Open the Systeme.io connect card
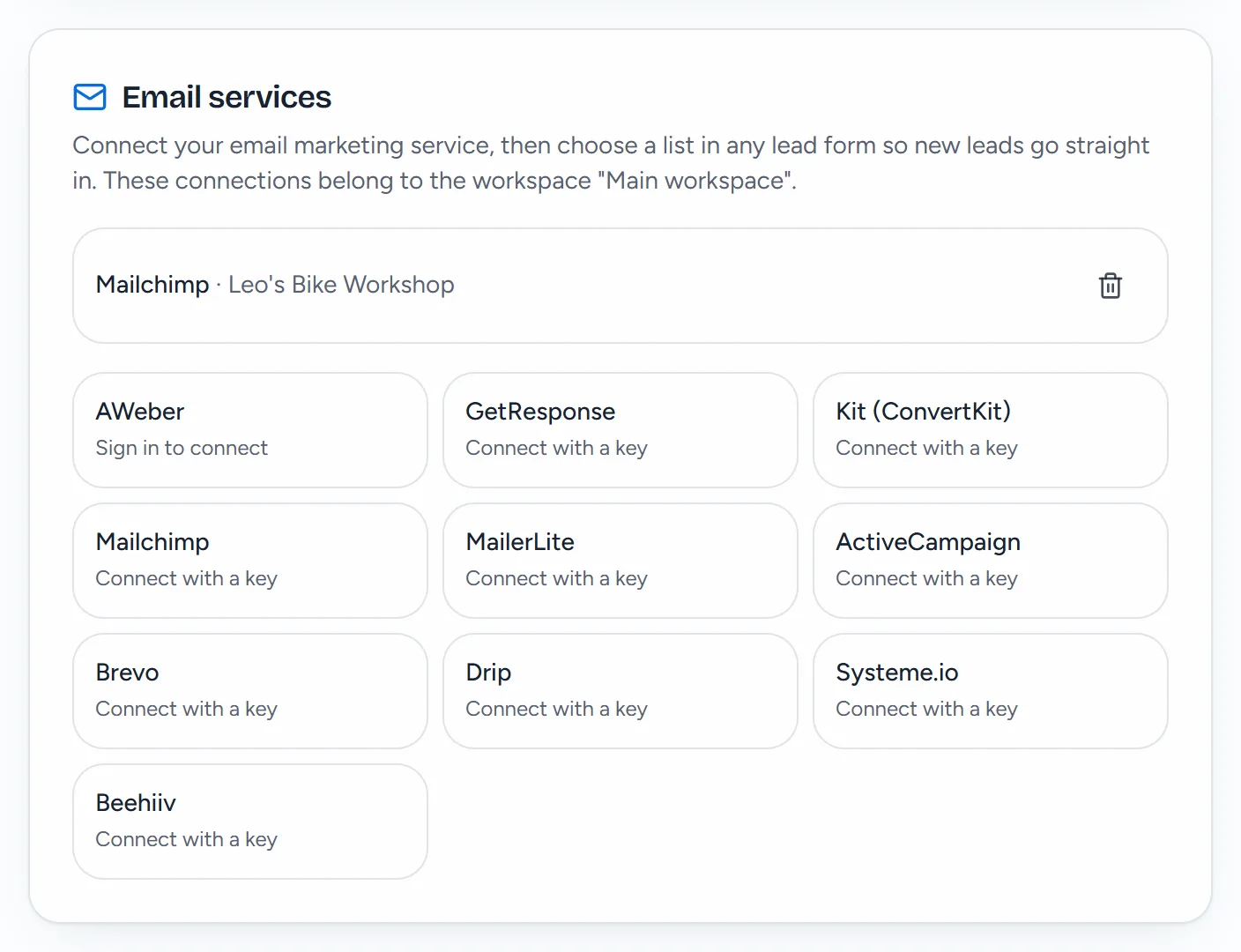Image resolution: width=1241 pixels, height=952 pixels. point(991,691)
